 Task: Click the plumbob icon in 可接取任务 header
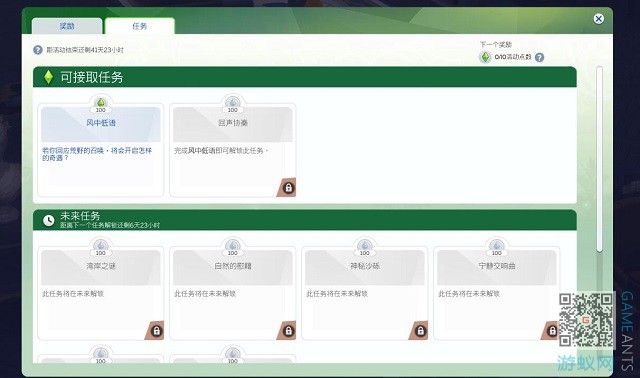tap(48, 77)
